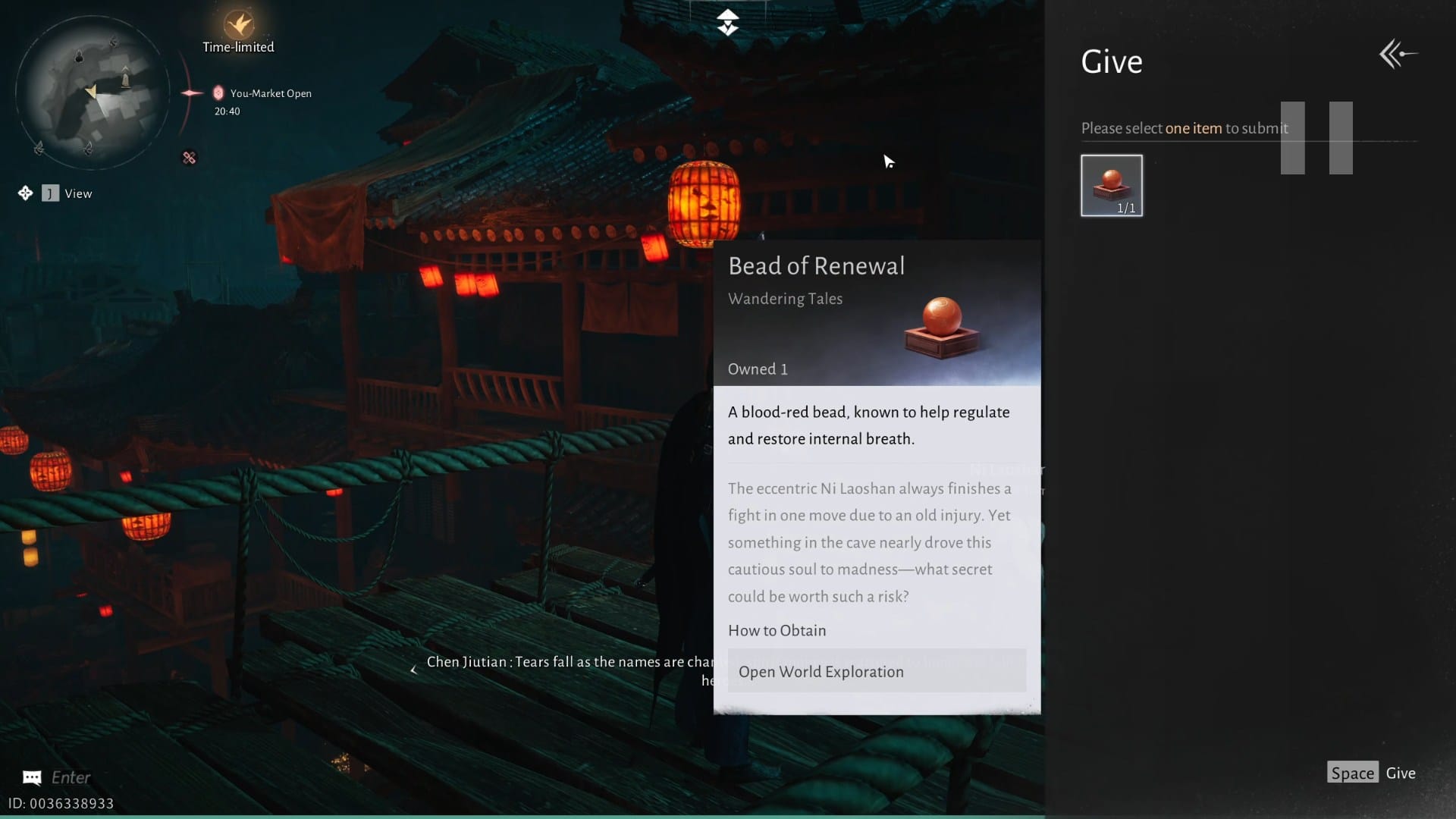The height and width of the screenshot is (819, 1456).
Task: Click the Bead of Renewal tooltip image
Action: [x=942, y=328]
